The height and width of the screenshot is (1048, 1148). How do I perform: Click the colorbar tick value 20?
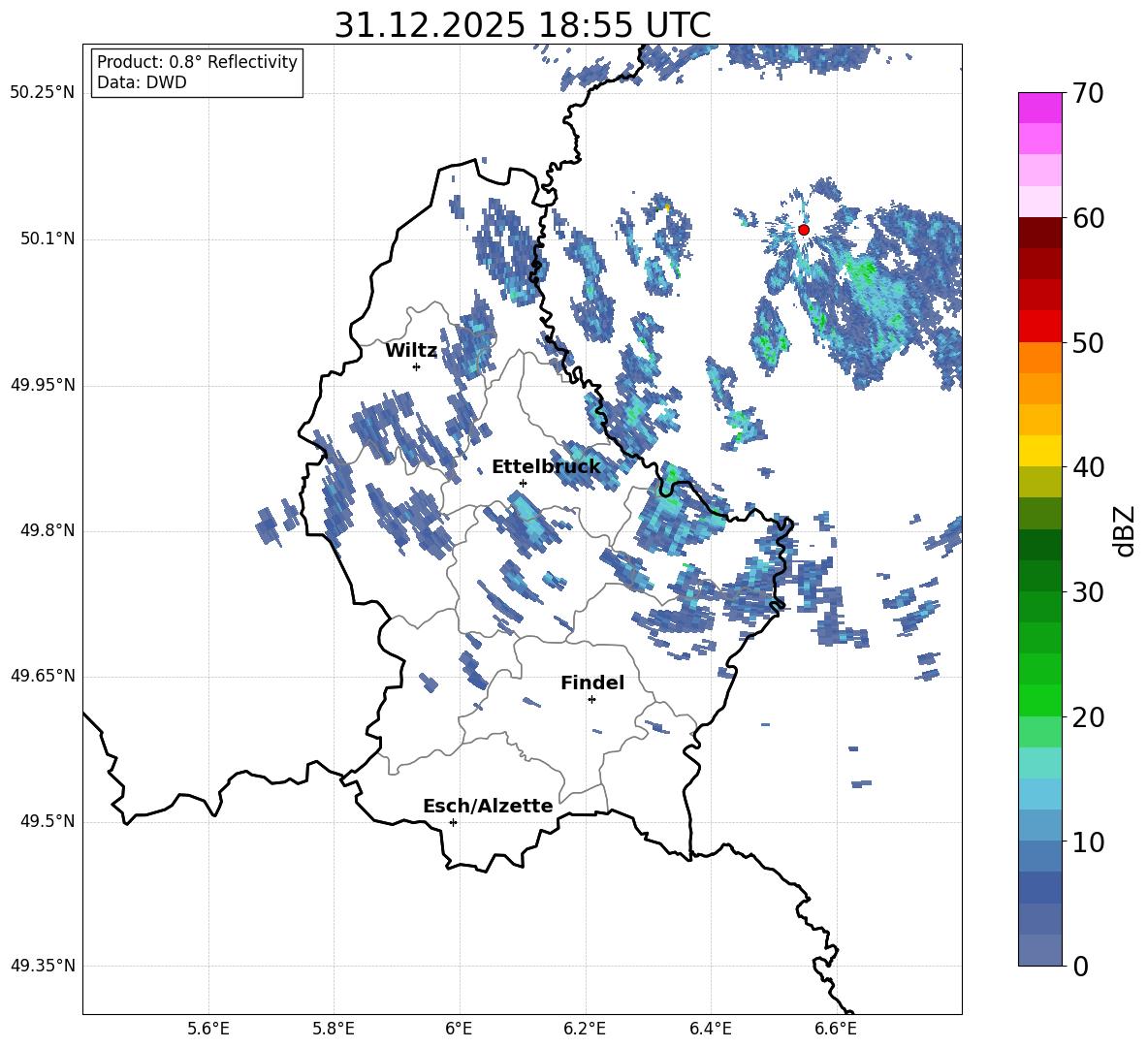click(x=1088, y=717)
